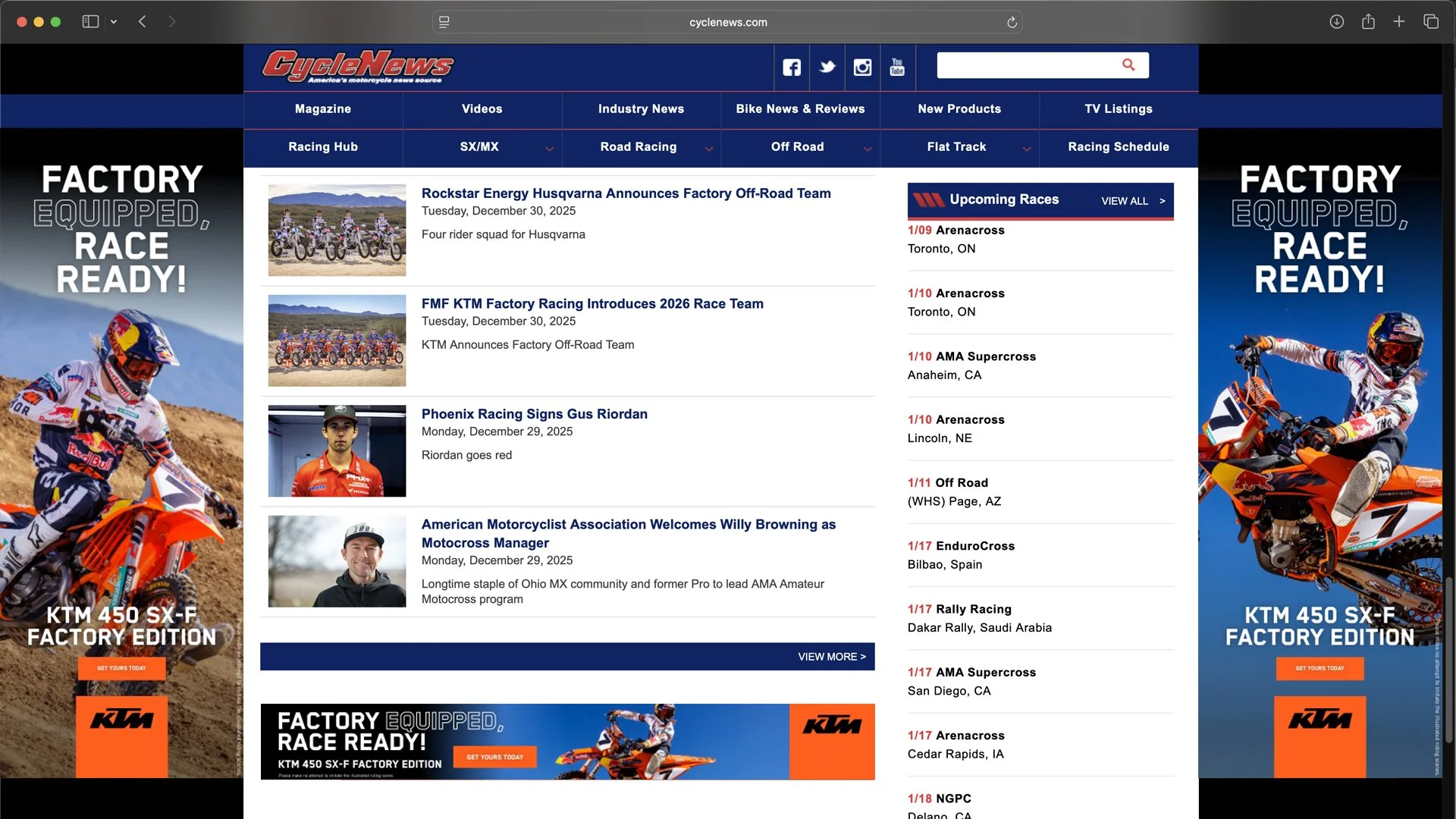This screenshot has width=1456, height=819.
Task: Open the Instagram camera icon link
Action: [x=862, y=67]
